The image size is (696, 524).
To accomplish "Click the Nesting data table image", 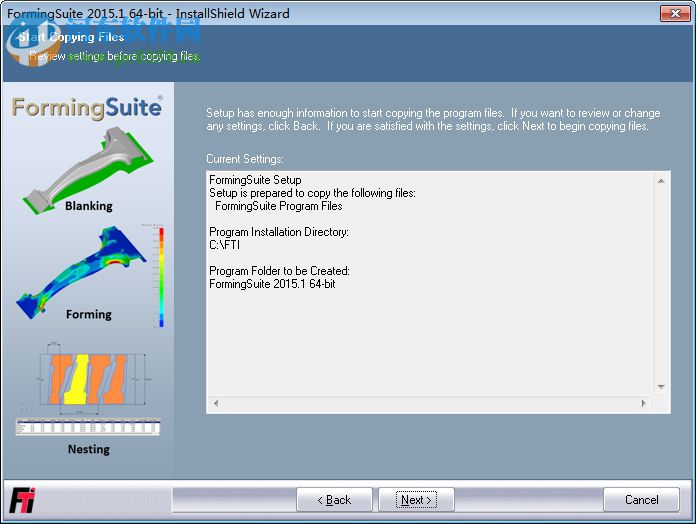I will pyautogui.click(x=88, y=427).
